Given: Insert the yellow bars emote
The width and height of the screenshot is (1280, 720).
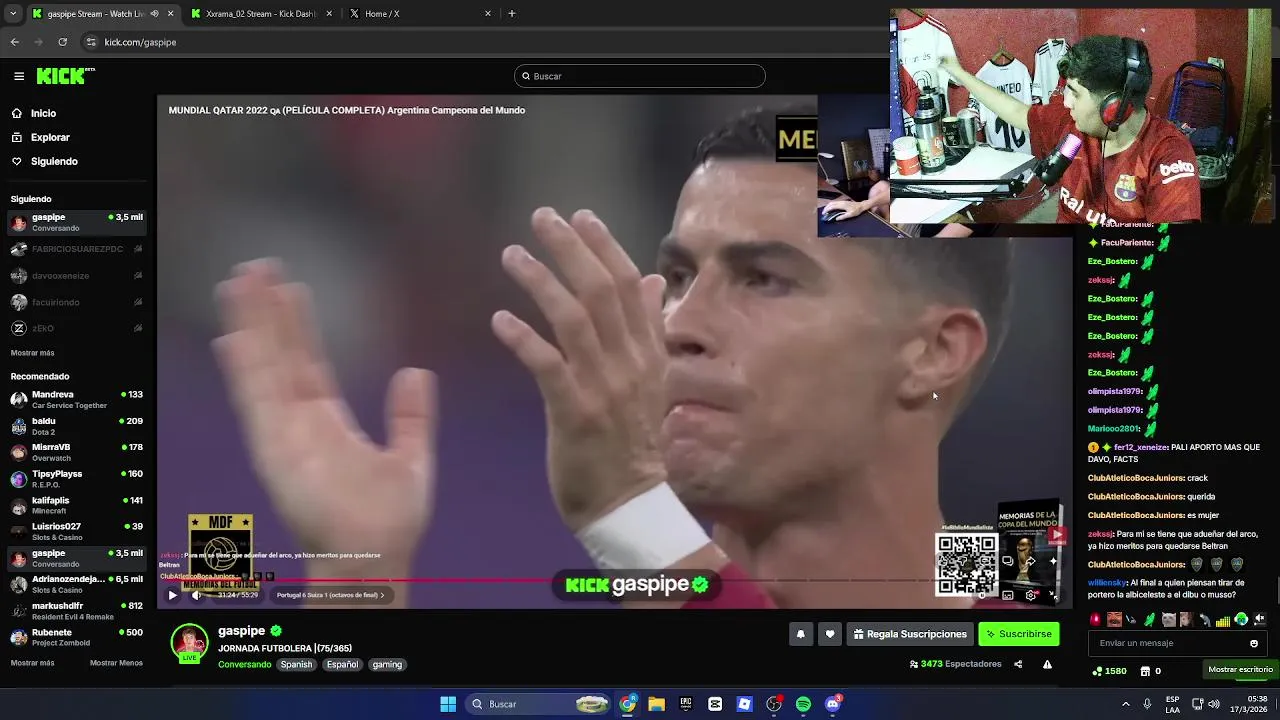Looking at the screenshot, I should point(1223,621).
